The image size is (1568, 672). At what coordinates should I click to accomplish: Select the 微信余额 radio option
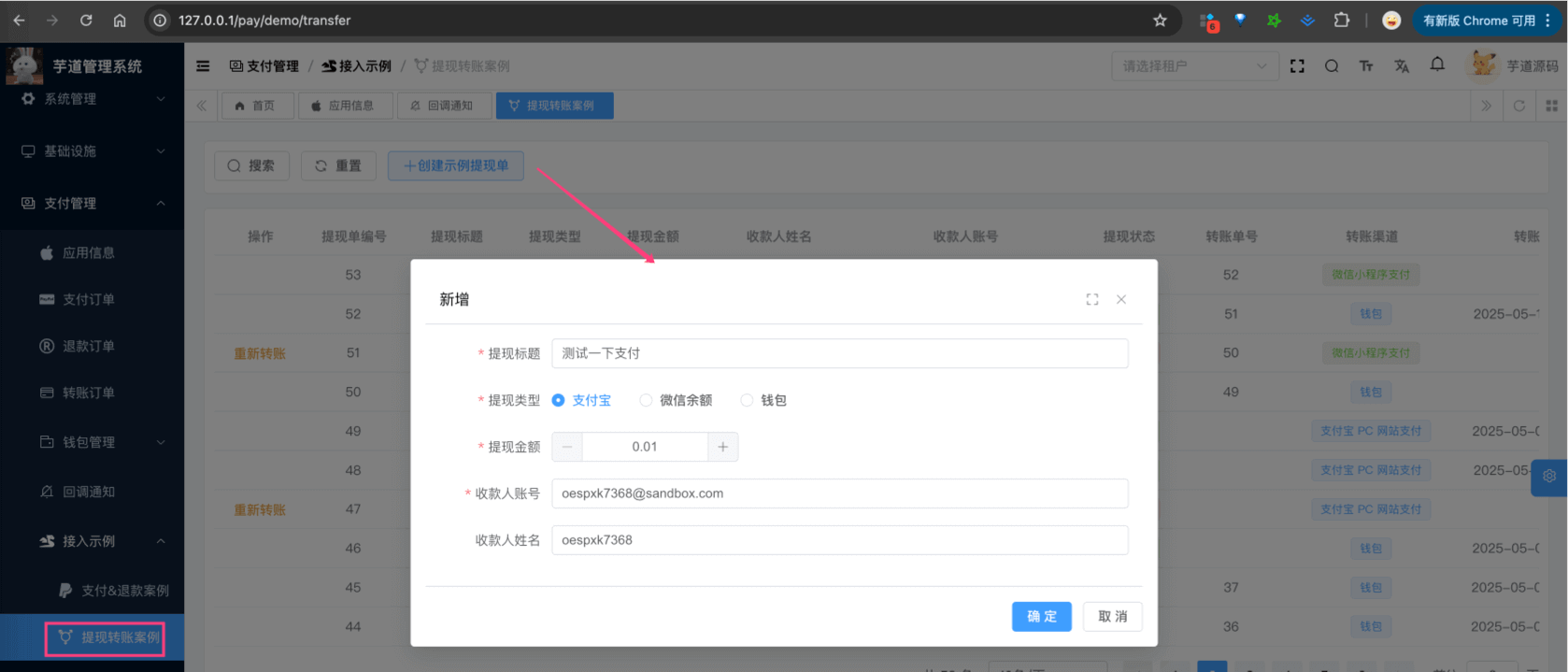(646, 400)
